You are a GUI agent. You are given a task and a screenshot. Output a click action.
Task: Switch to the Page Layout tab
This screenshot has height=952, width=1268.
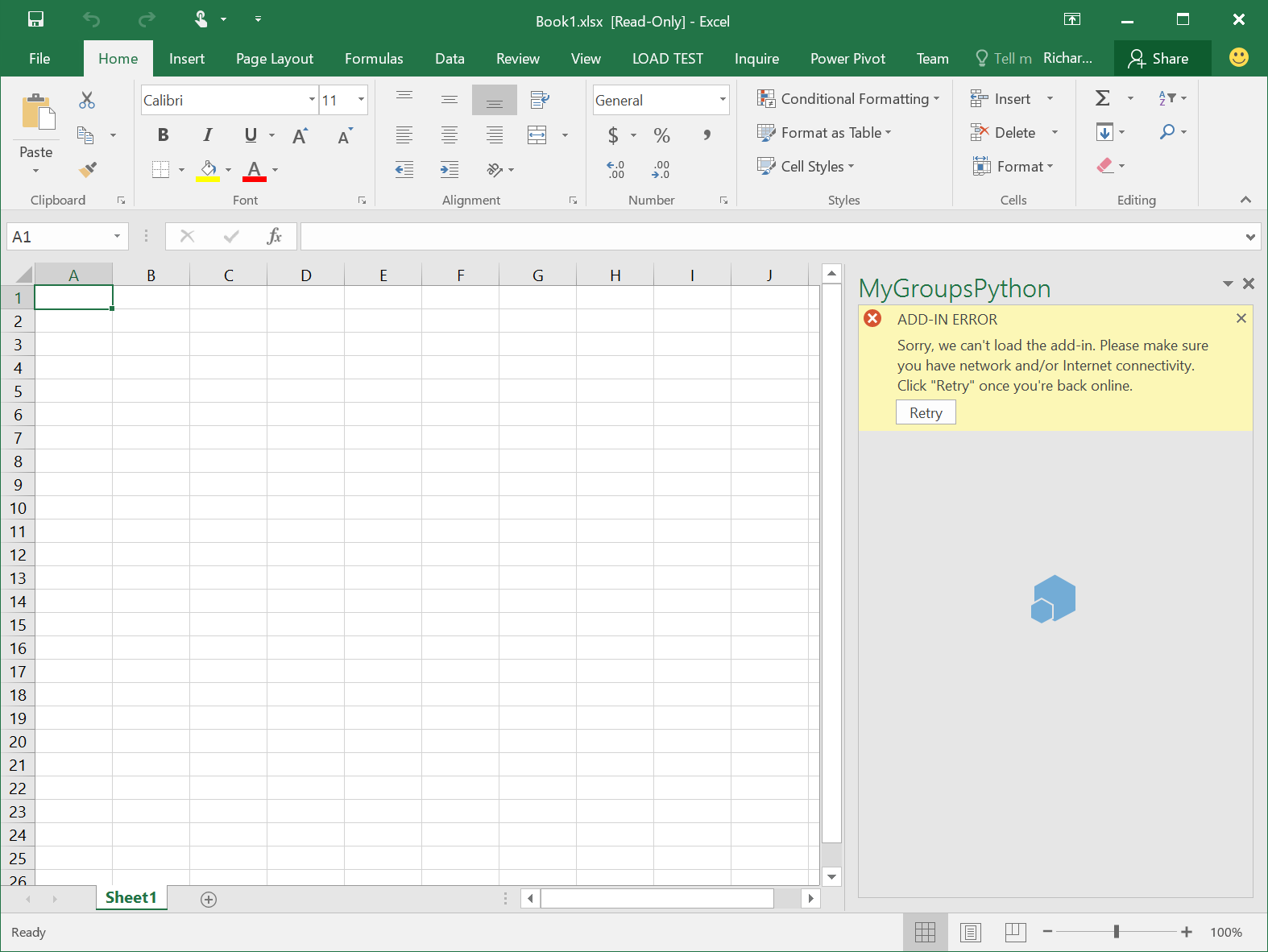275,58
